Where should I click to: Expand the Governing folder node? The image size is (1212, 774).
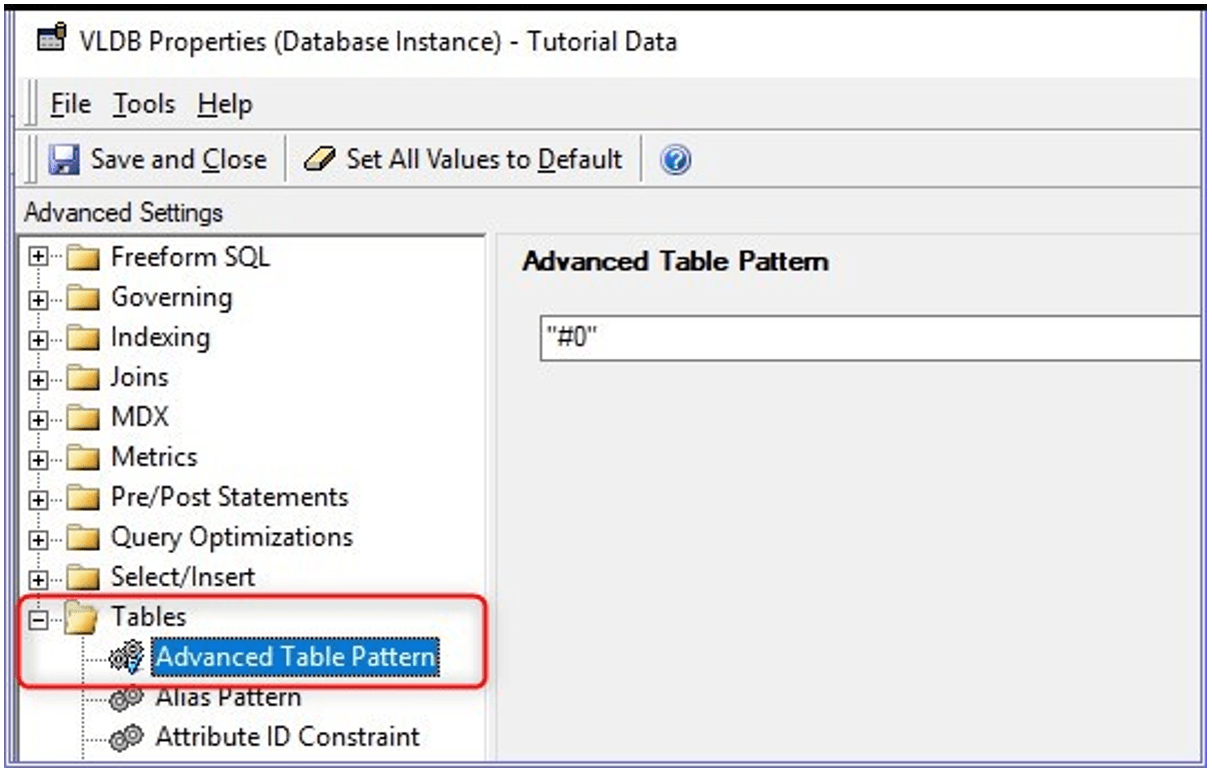point(39,298)
